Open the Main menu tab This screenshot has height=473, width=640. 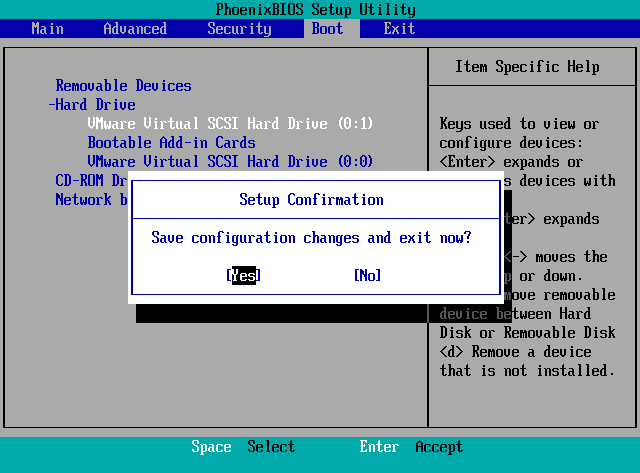[x=47, y=29]
